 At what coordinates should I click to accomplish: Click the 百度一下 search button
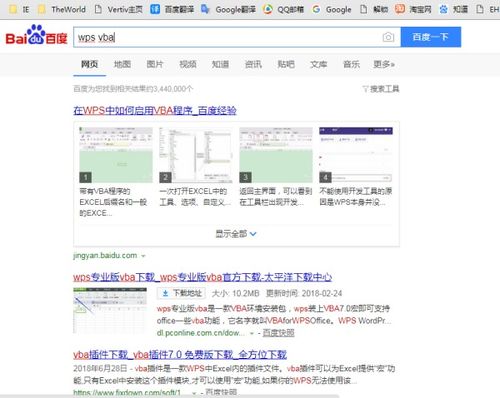pyautogui.click(x=431, y=37)
